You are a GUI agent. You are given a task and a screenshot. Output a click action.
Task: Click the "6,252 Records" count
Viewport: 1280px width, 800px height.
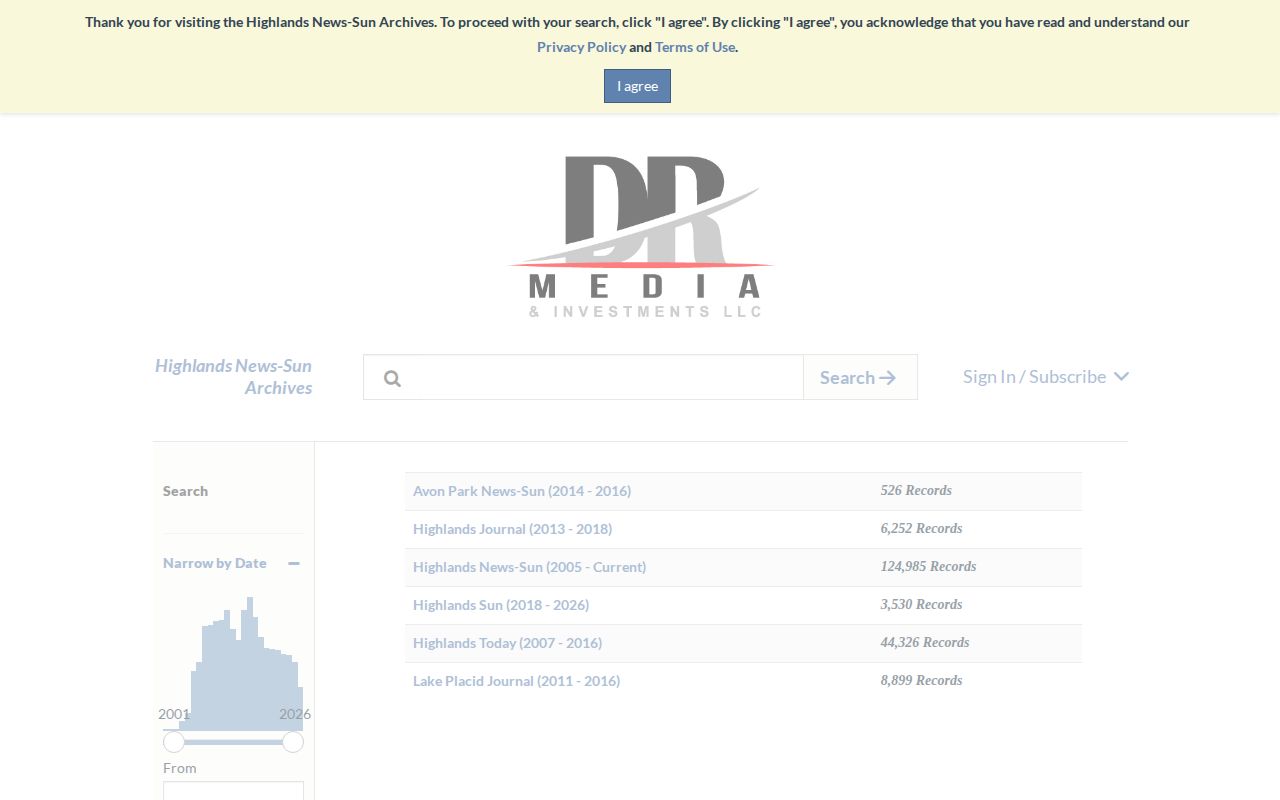coord(921,529)
